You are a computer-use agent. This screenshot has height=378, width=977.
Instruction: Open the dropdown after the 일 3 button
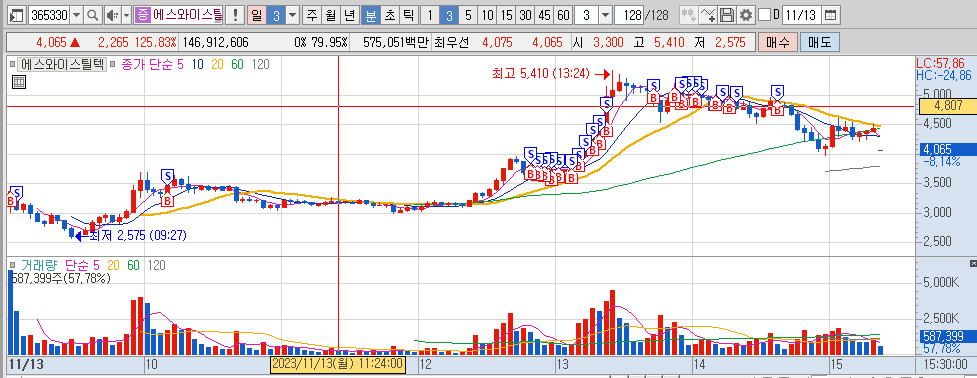click(292, 15)
